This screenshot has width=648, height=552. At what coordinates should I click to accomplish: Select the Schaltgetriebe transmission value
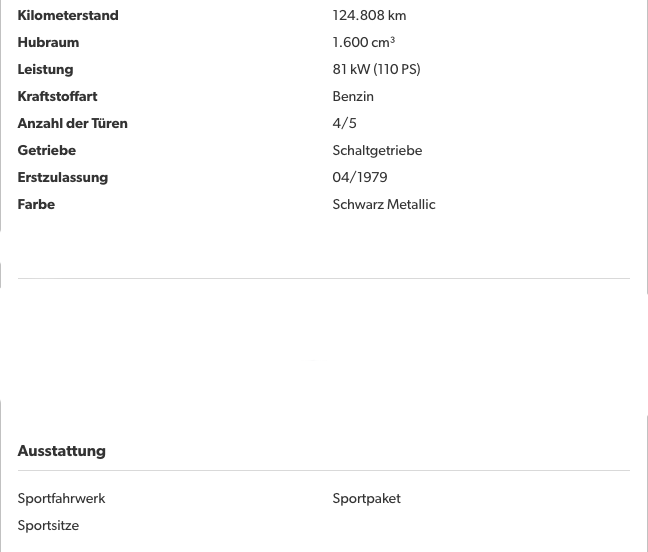pos(377,150)
